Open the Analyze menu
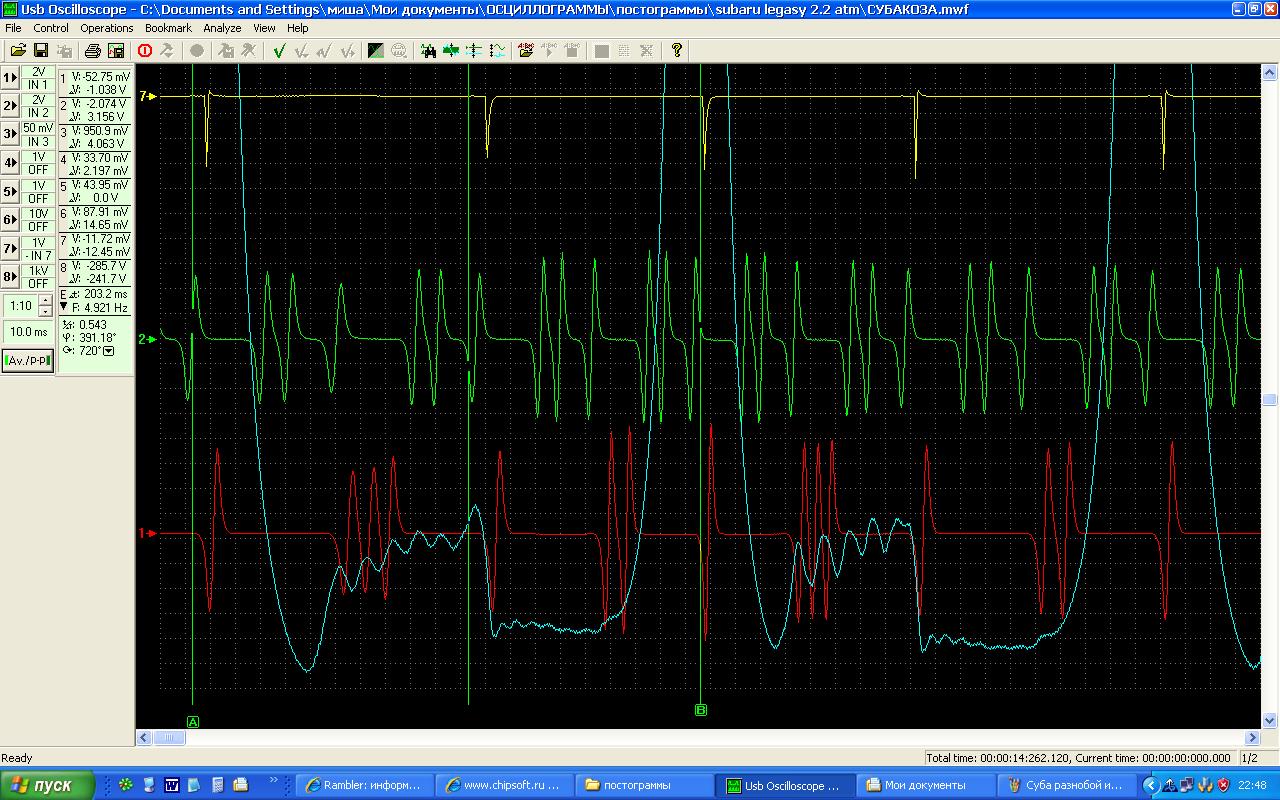 (x=222, y=28)
